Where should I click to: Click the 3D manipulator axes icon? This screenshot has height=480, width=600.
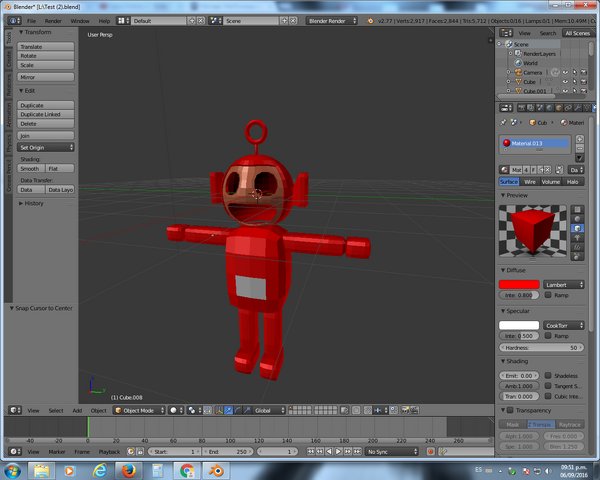click(219, 410)
